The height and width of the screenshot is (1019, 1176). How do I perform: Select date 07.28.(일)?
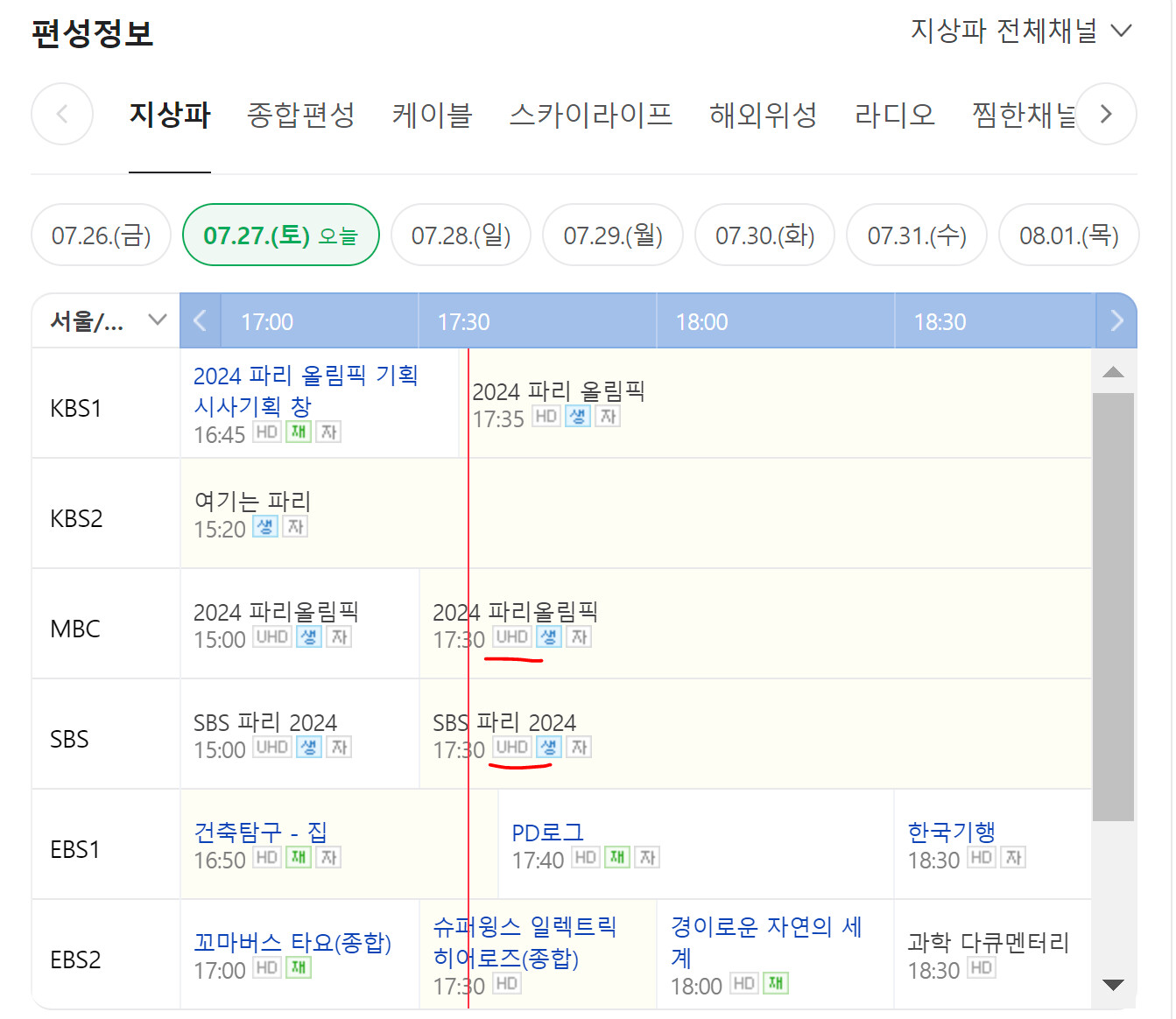point(461,235)
